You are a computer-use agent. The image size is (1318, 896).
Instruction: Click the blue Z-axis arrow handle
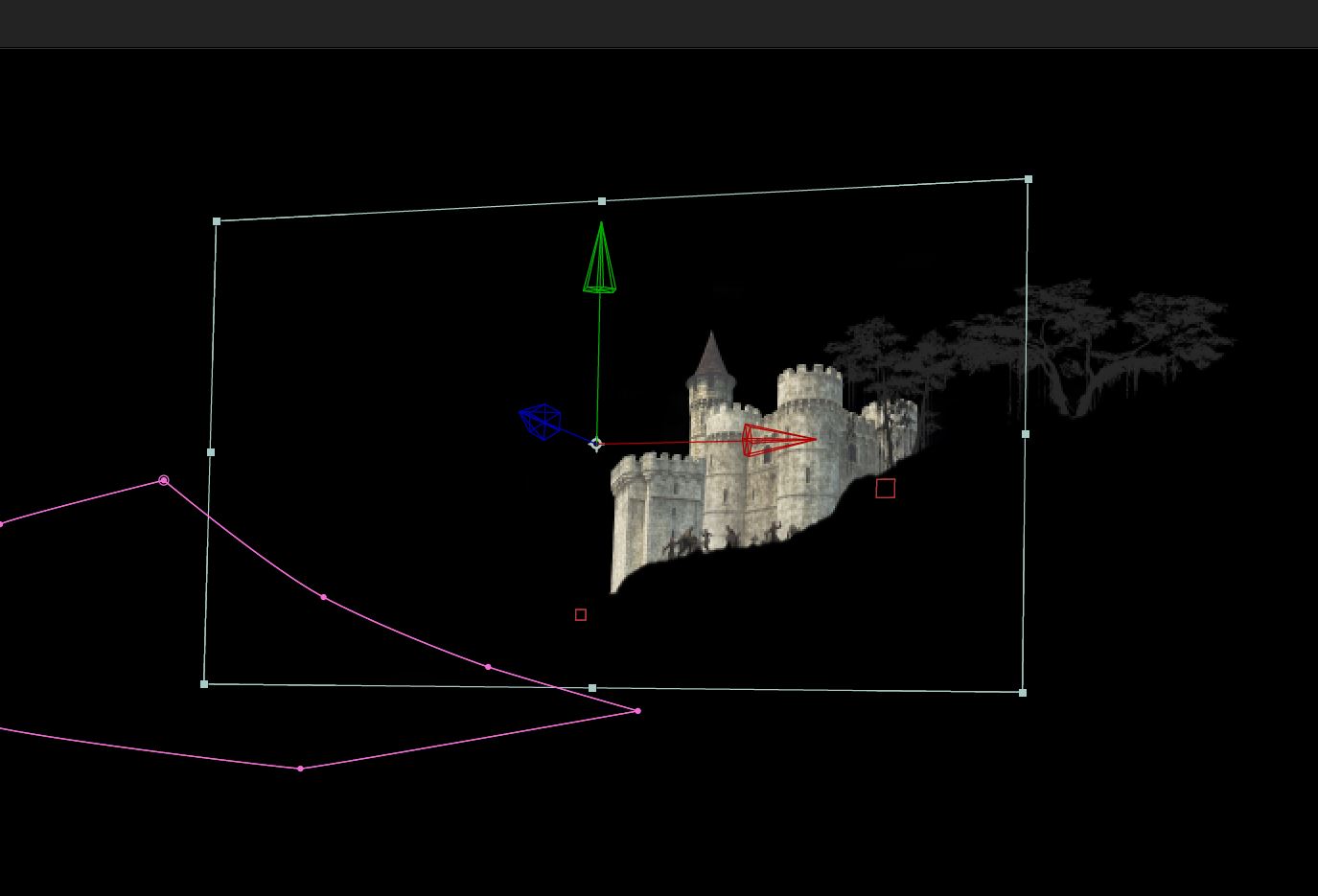tap(541, 421)
